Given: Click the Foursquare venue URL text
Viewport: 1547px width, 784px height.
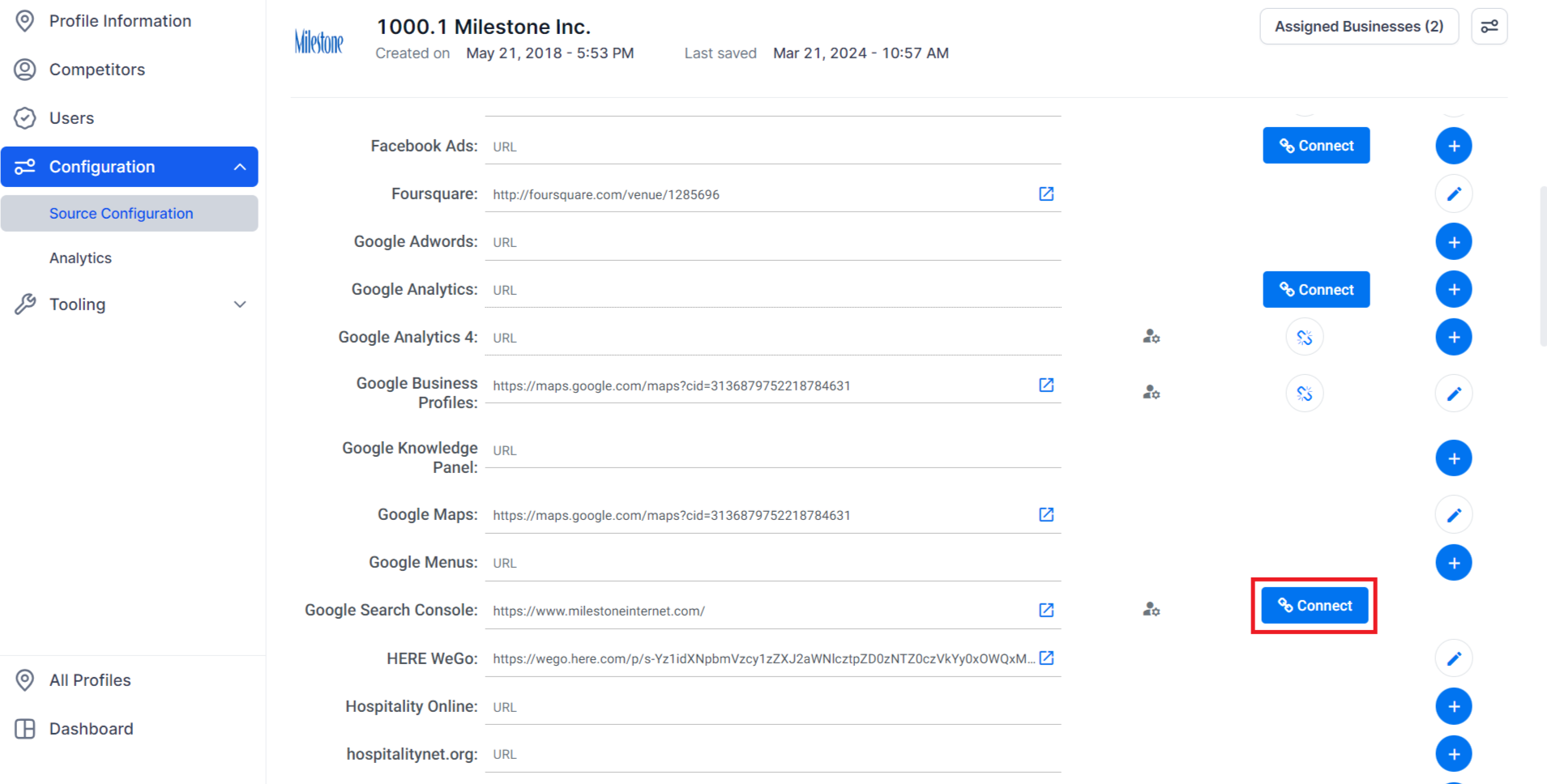Looking at the screenshot, I should coord(606,194).
